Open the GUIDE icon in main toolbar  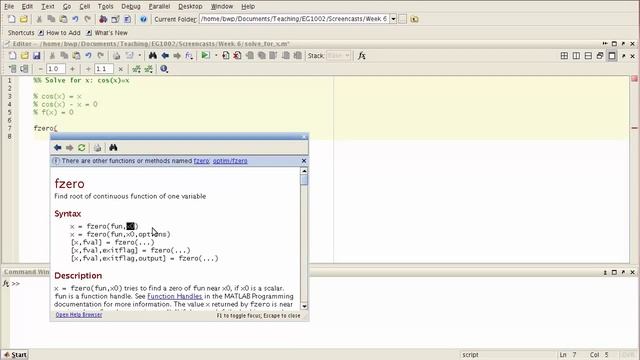pos(116,19)
